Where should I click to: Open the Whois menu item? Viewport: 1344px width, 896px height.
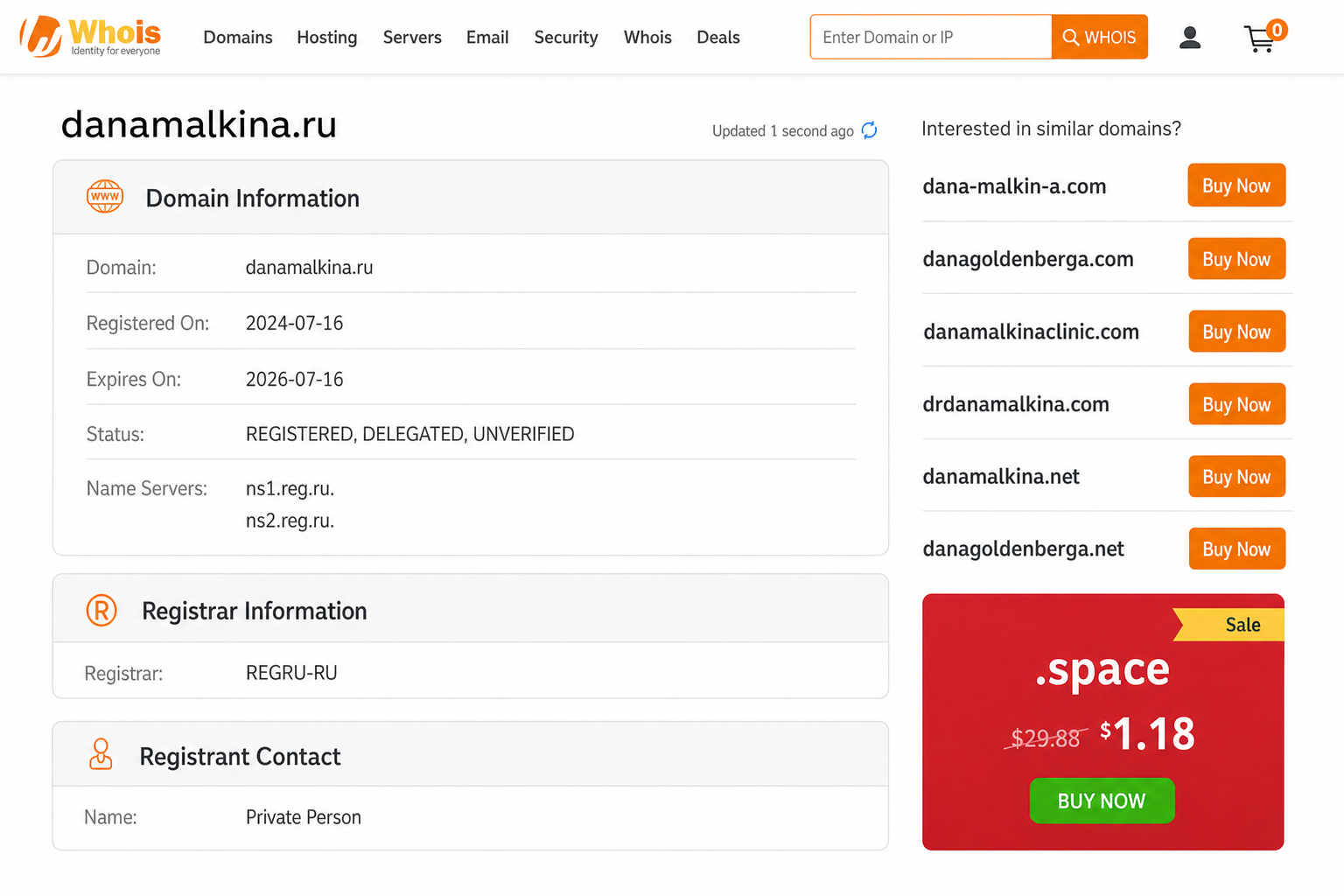(647, 38)
